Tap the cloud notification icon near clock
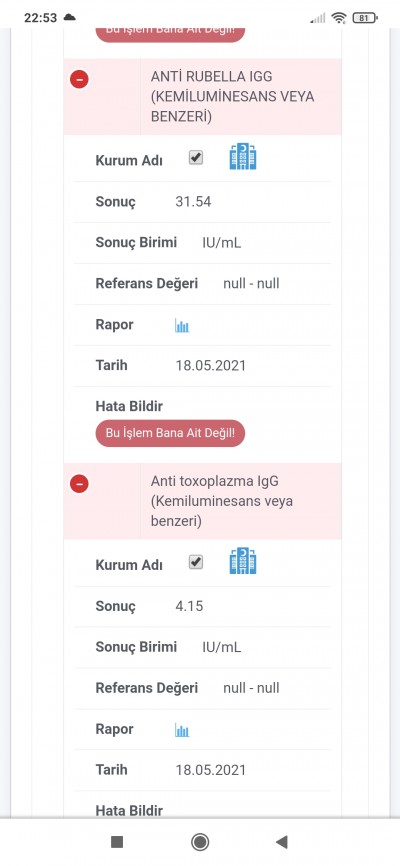 (x=70, y=17)
